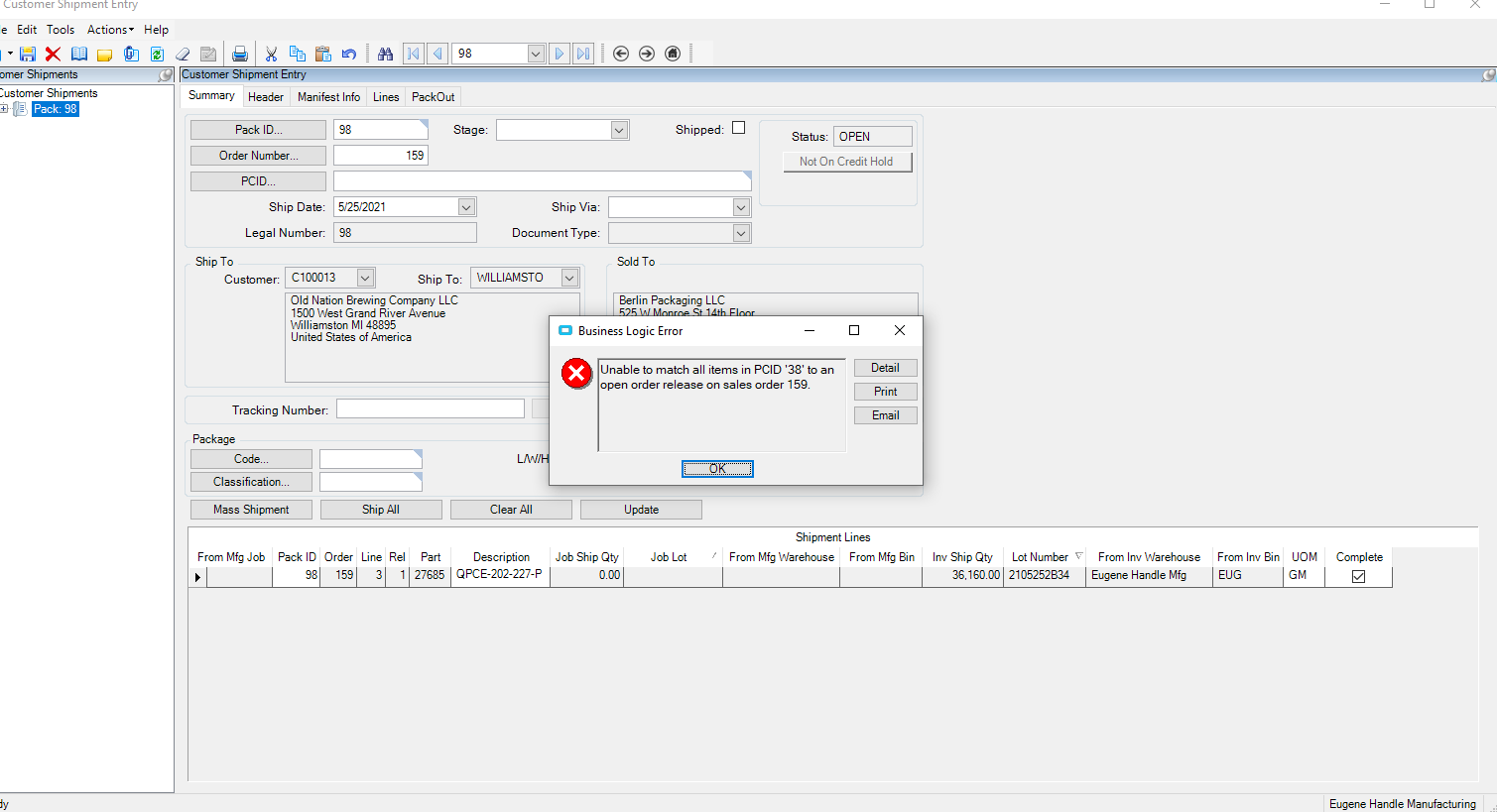
Task: Open the Stage dropdown
Action: click(619, 130)
